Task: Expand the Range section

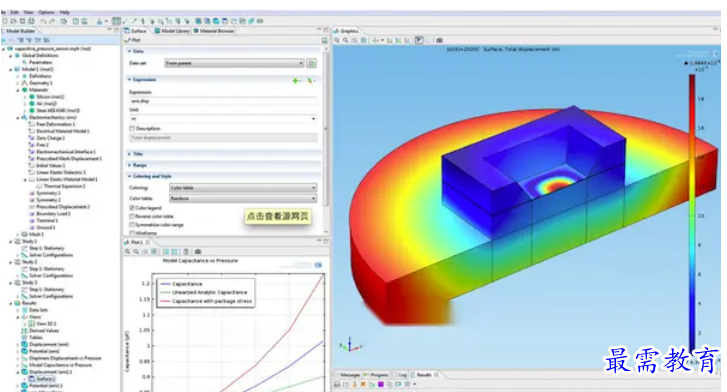Action: click(x=137, y=165)
